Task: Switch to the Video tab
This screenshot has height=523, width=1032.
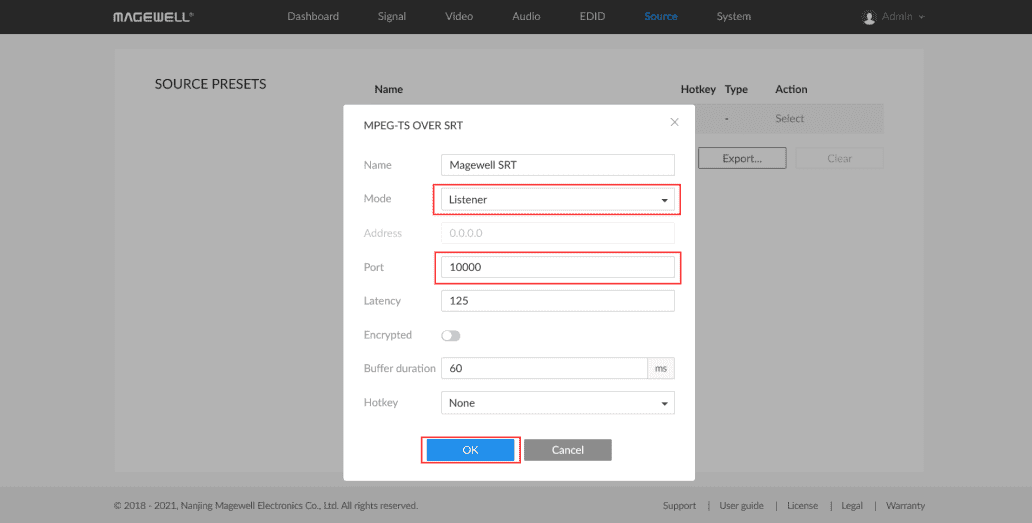Action: [x=459, y=16]
